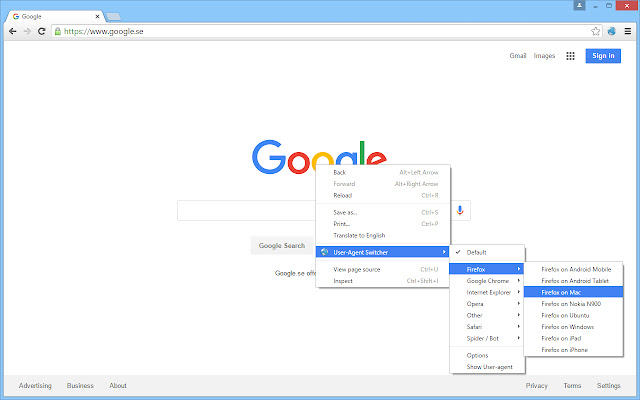Image resolution: width=640 pixels, height=400 pixels.
Task: Choose Reload in context menu
Action: click(x=383, y=196)
